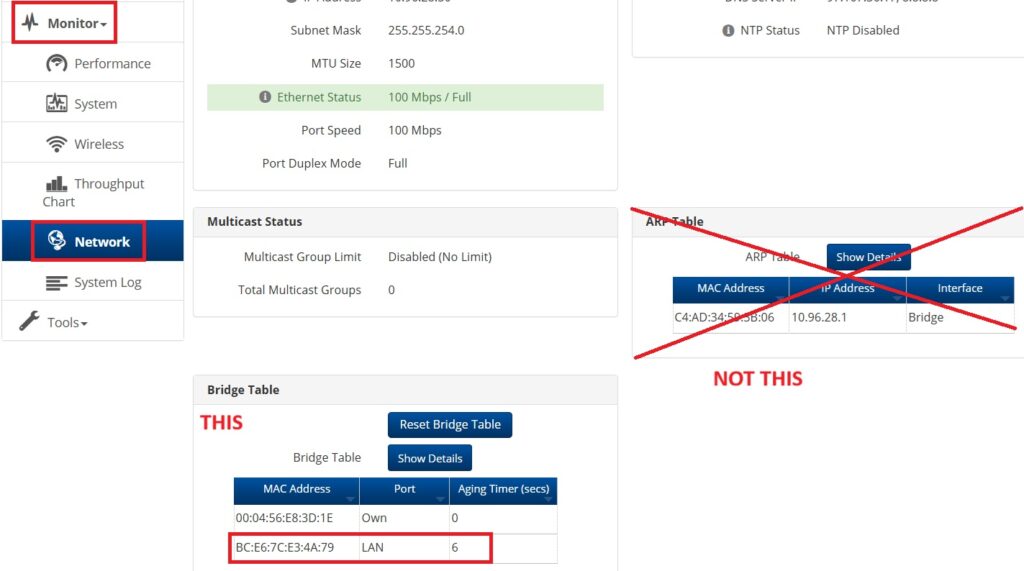Expand the Monitor menu caret
This screenshot has height=571, width=1024.
click(x=104, y=24)
